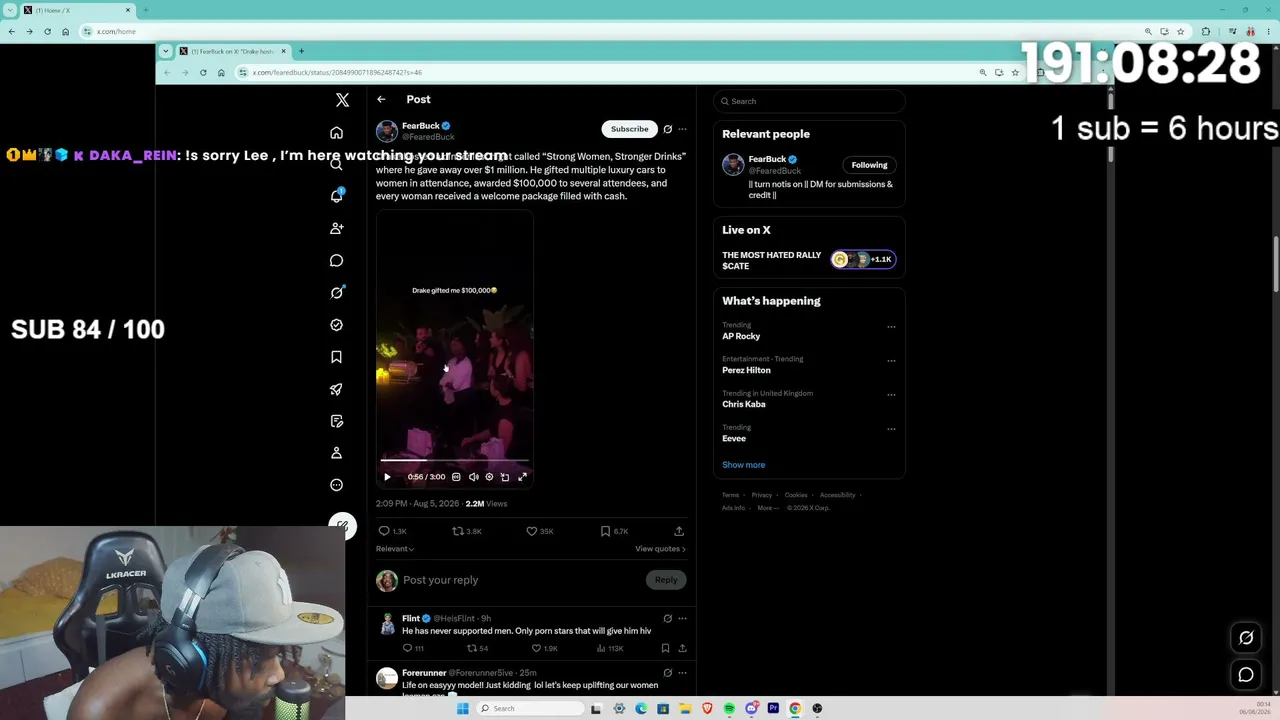Go to Home in X sidebar
The height and width of the screenshot is (720, 1280).
tap(336, 132)
